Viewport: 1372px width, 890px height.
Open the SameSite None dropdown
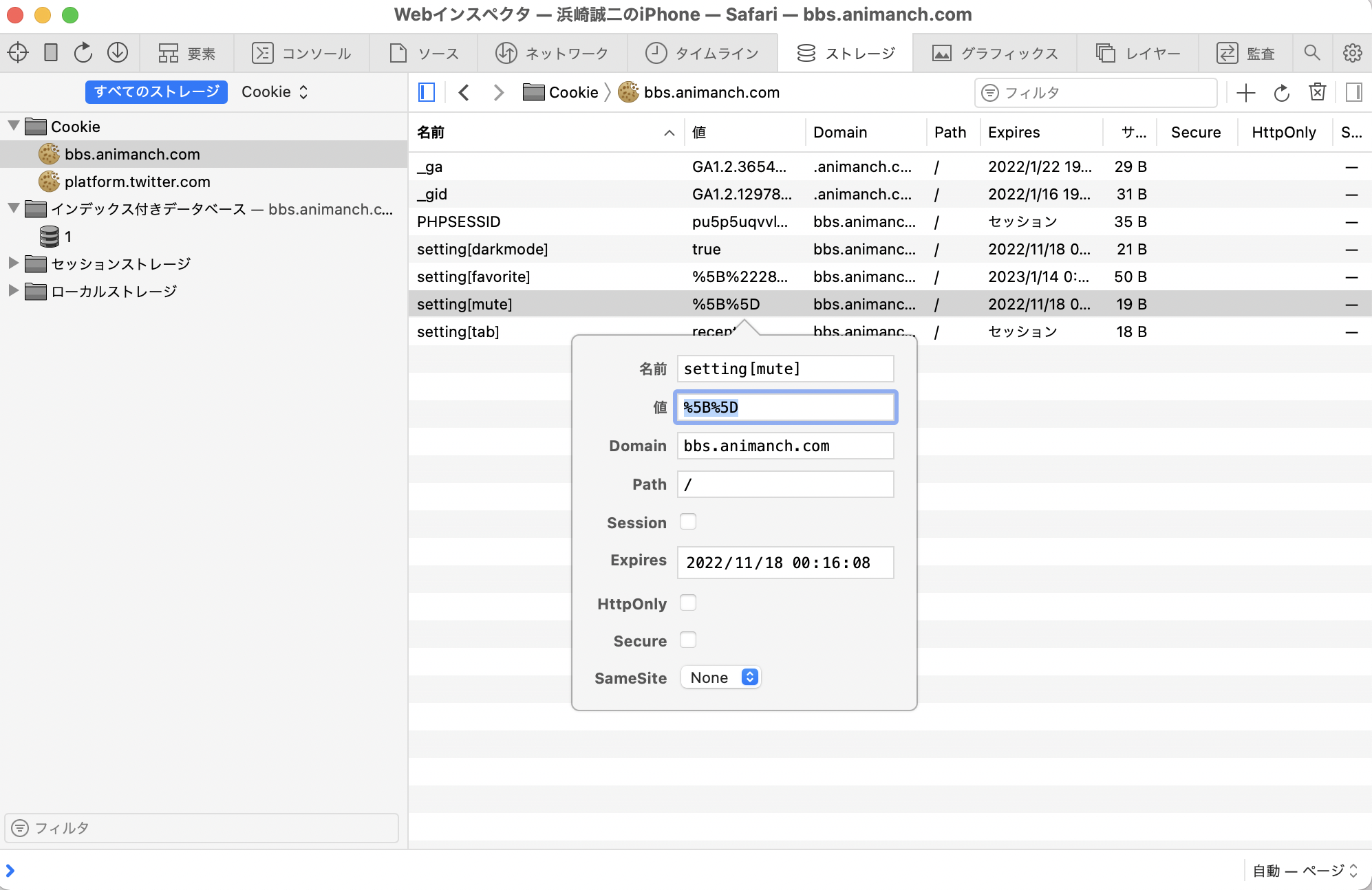(x=721, y=677)
